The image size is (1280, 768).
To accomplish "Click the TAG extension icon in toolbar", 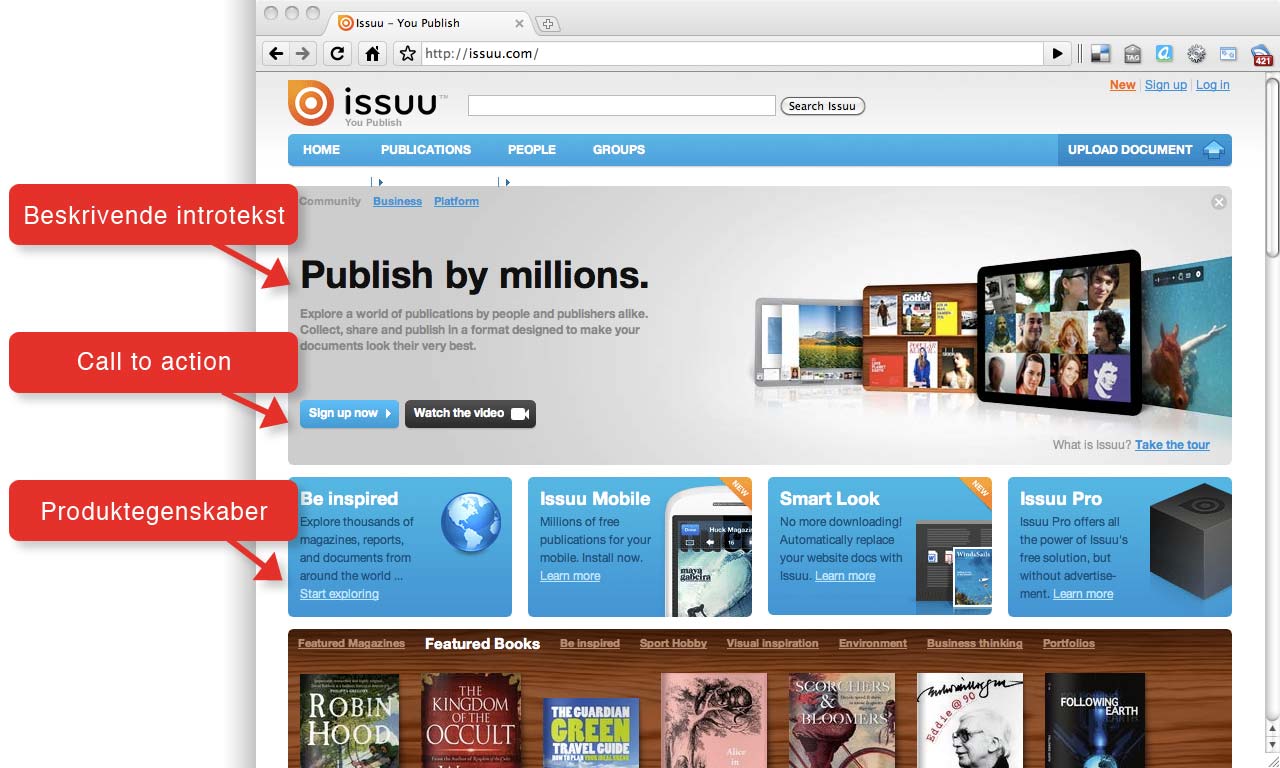I will pyautogui.click(x=1133, y=54).
